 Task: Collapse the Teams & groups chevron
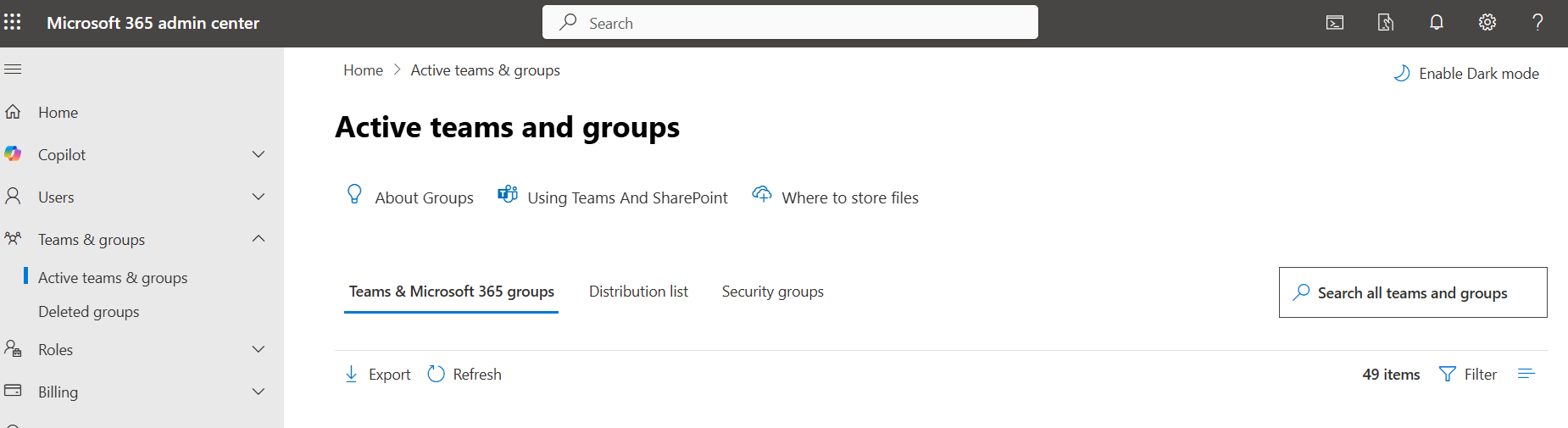[x=259, y=239]
